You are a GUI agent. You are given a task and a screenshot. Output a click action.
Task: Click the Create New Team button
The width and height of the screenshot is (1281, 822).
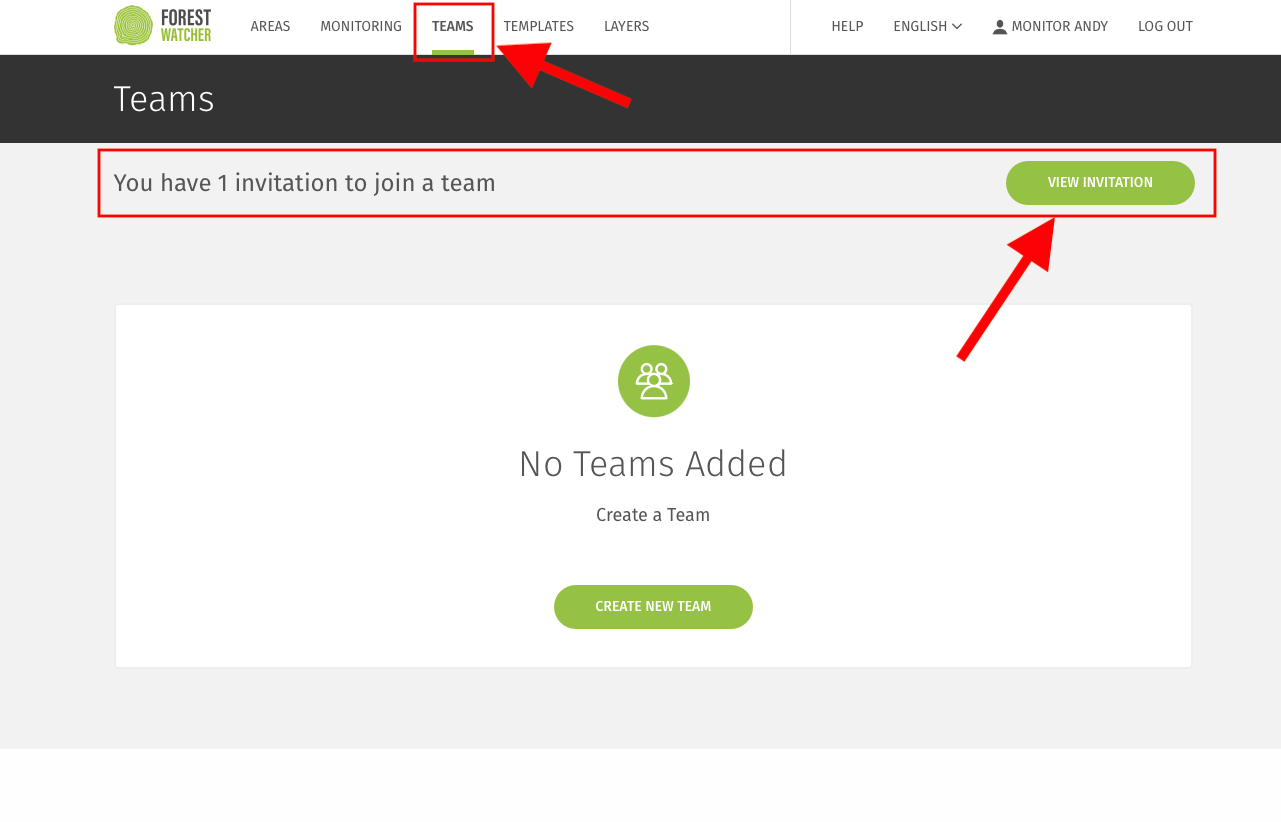click(653, 607)
